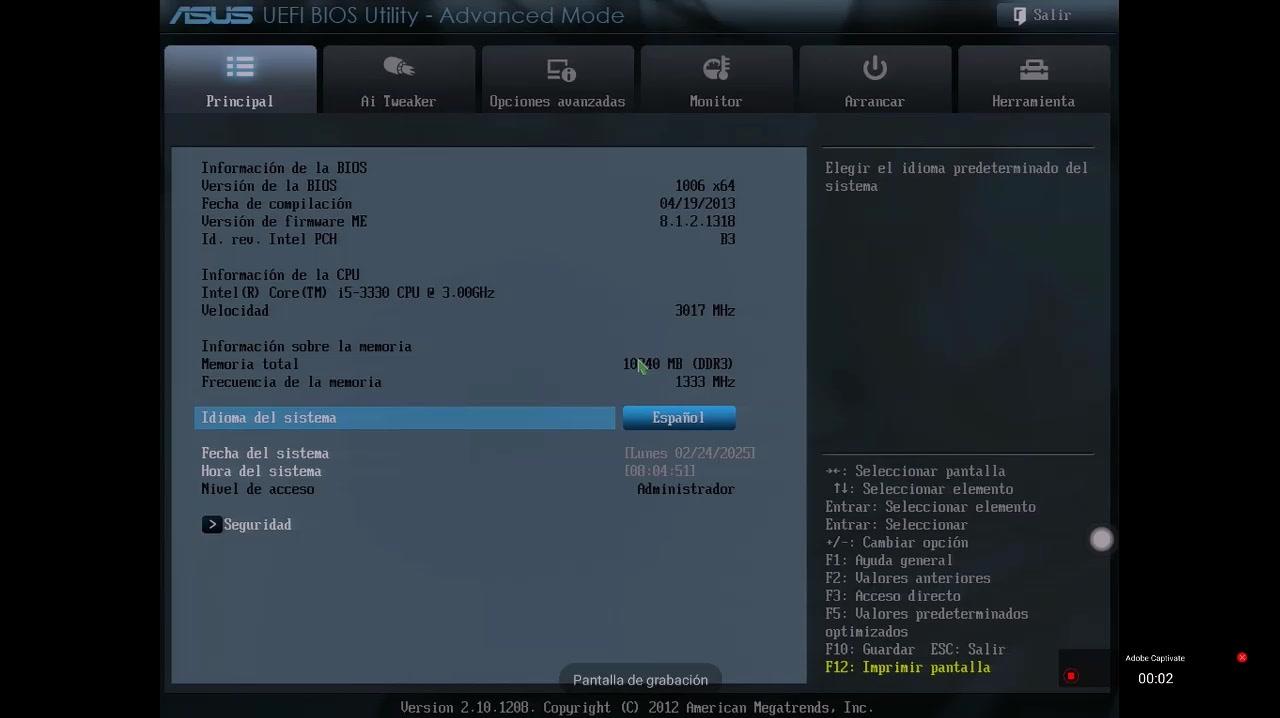The image size is (1280, 718).
Task: Select the Idioma del sistema row
Action: coord(405,418)
